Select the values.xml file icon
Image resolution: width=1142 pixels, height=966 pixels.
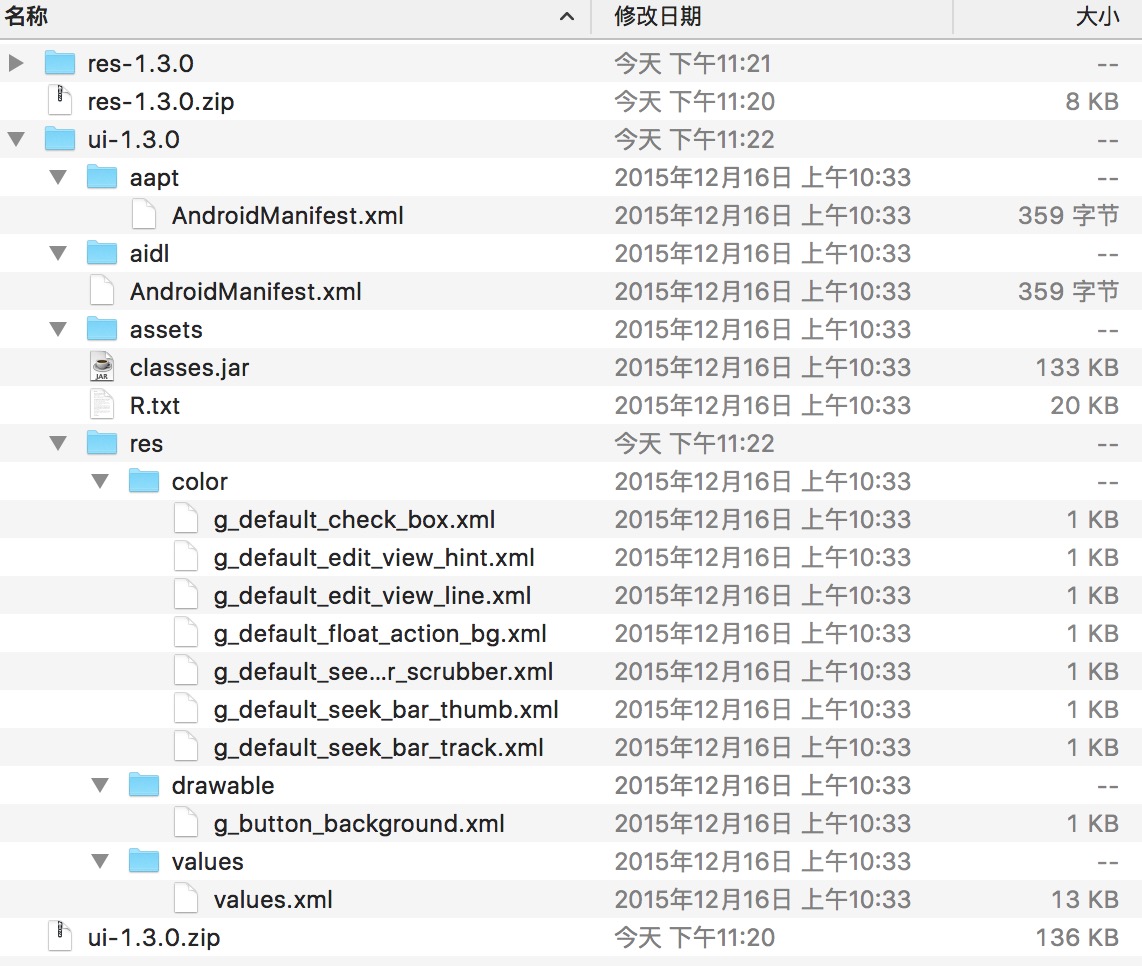pos(186,898)
